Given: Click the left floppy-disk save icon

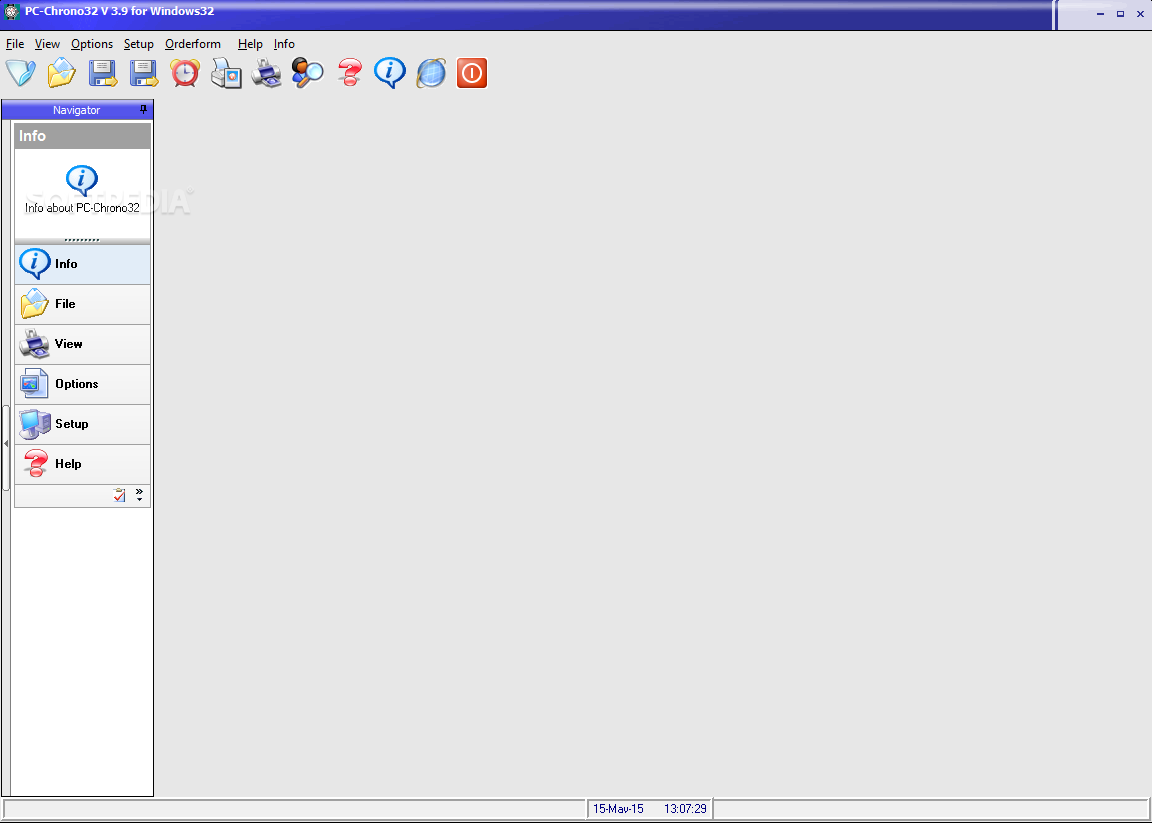Looking at the screenshot, I should tap(103, 73).
